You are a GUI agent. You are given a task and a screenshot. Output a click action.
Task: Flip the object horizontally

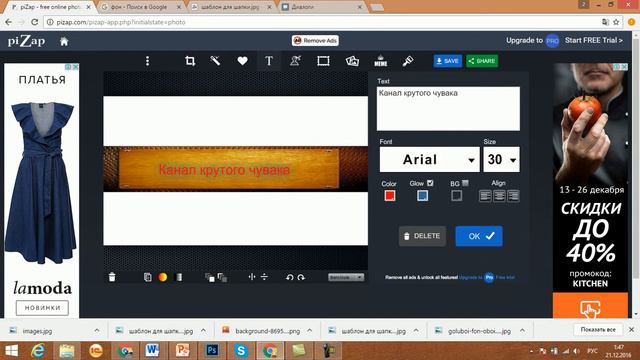coord(252,277)
